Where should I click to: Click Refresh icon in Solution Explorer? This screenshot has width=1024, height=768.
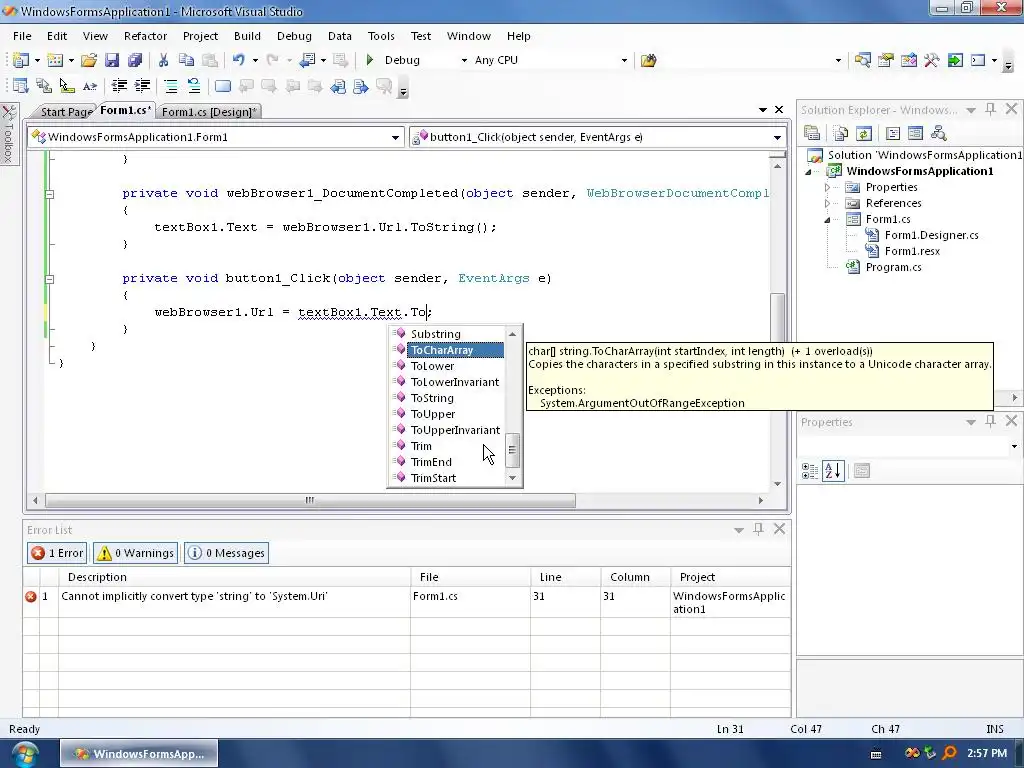(x=863, y=133)
